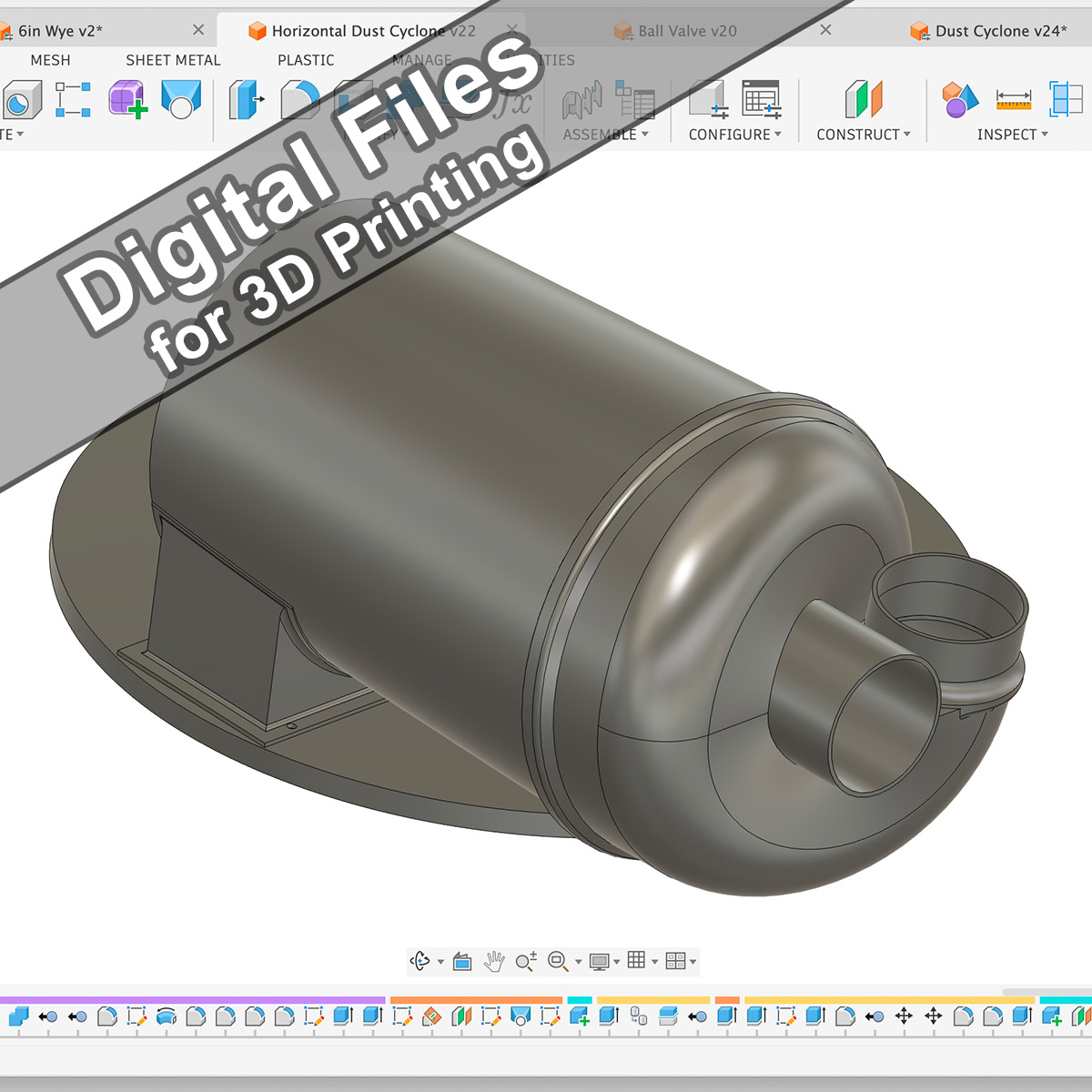This screenshot has width=1092, height=1092.
Task: Click the colored shapes icon beside Measure
Action: (959, 99)
